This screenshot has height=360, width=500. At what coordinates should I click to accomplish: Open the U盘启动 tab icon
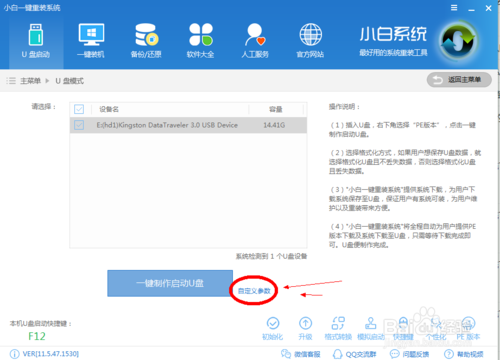pyautogui.click(x=36, y=35)
